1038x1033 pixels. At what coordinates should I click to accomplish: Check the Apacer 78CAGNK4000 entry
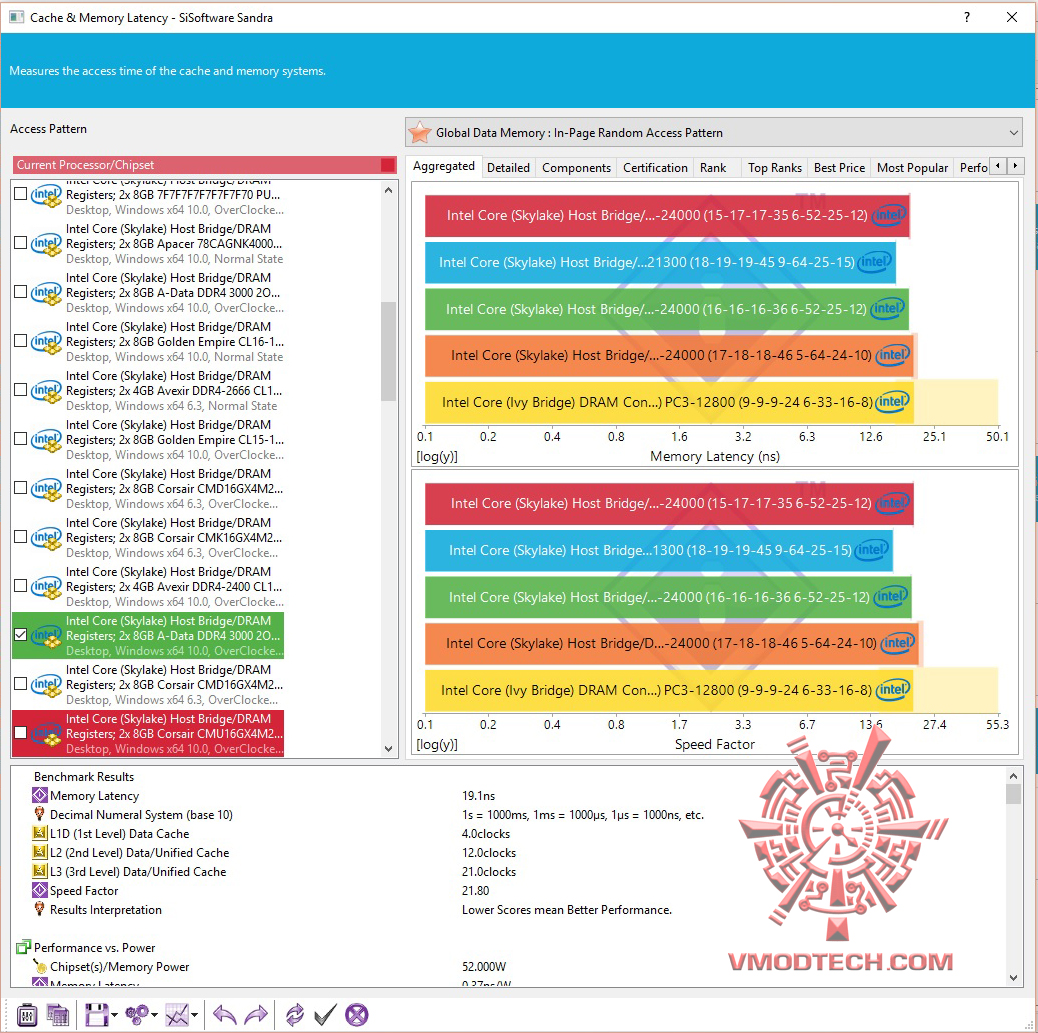pos(21,243)
